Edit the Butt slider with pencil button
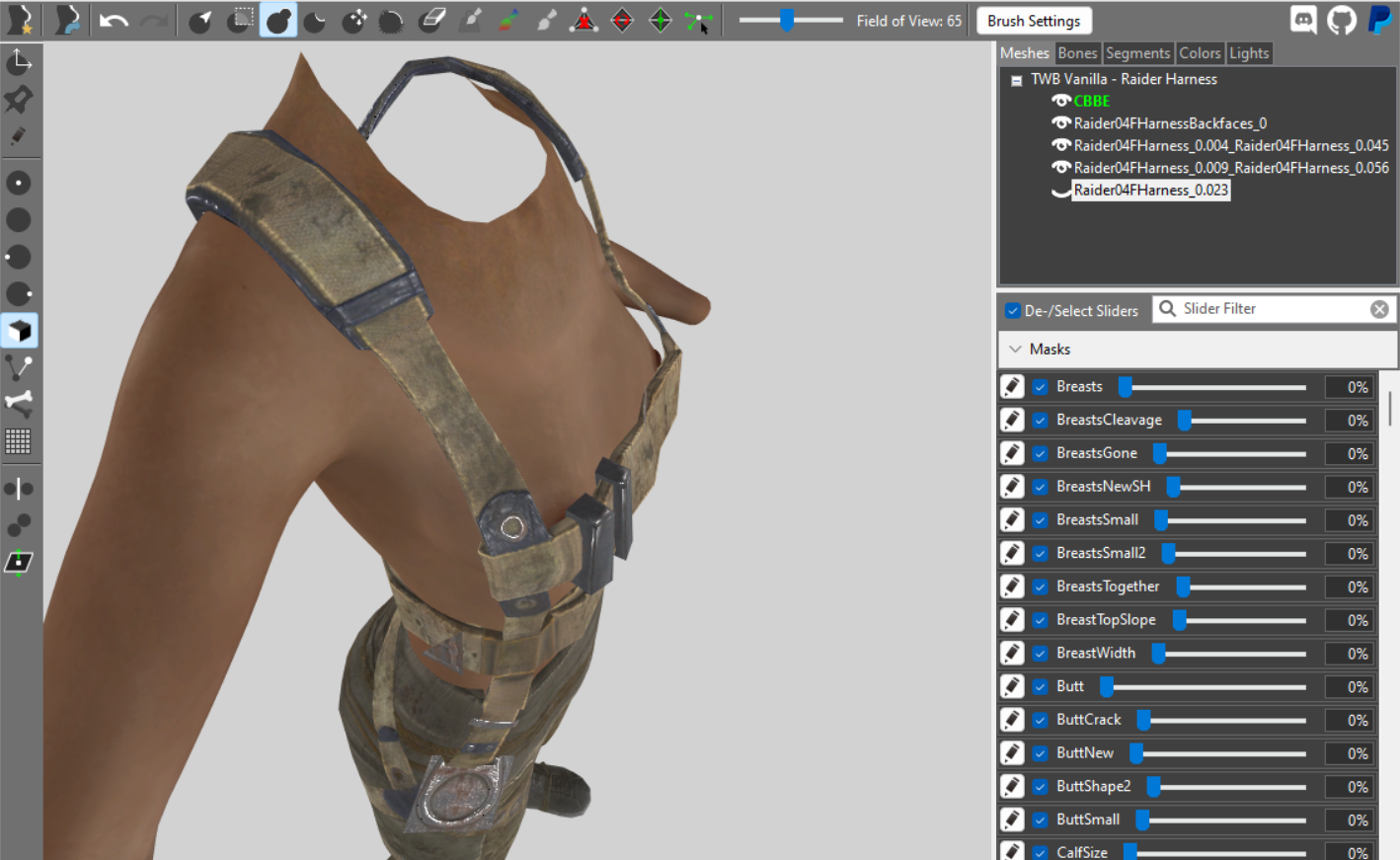1400x860 pixels. click(x=1012, y=686)
